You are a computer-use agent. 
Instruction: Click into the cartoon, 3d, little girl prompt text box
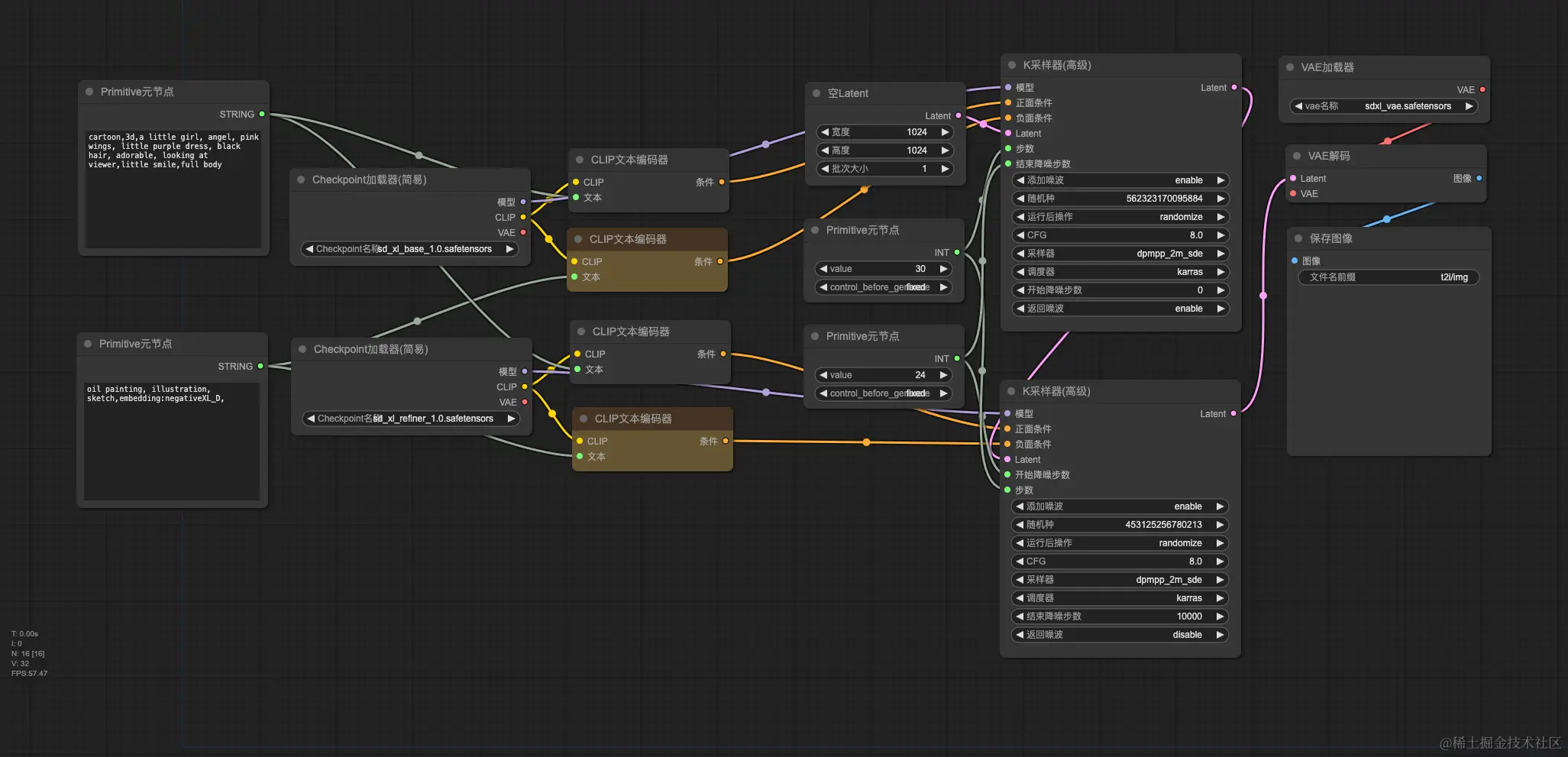coord(173,188)
